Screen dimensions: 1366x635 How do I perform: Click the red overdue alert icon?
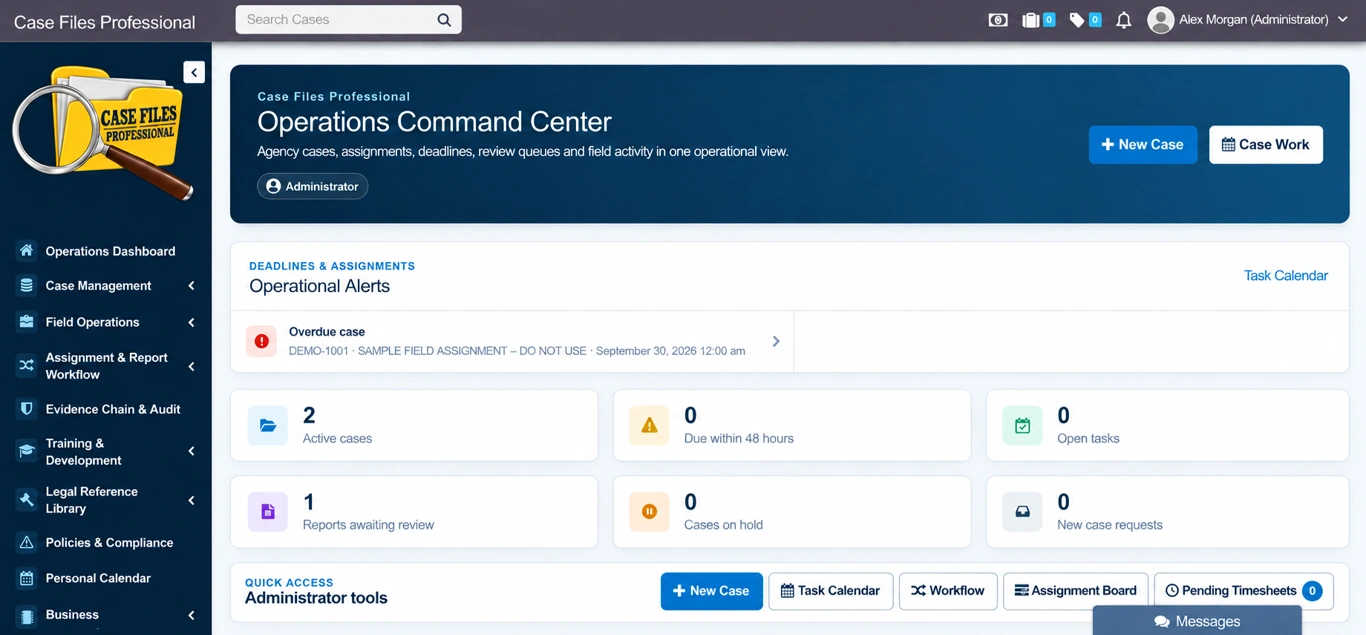(x=262, y=341)
